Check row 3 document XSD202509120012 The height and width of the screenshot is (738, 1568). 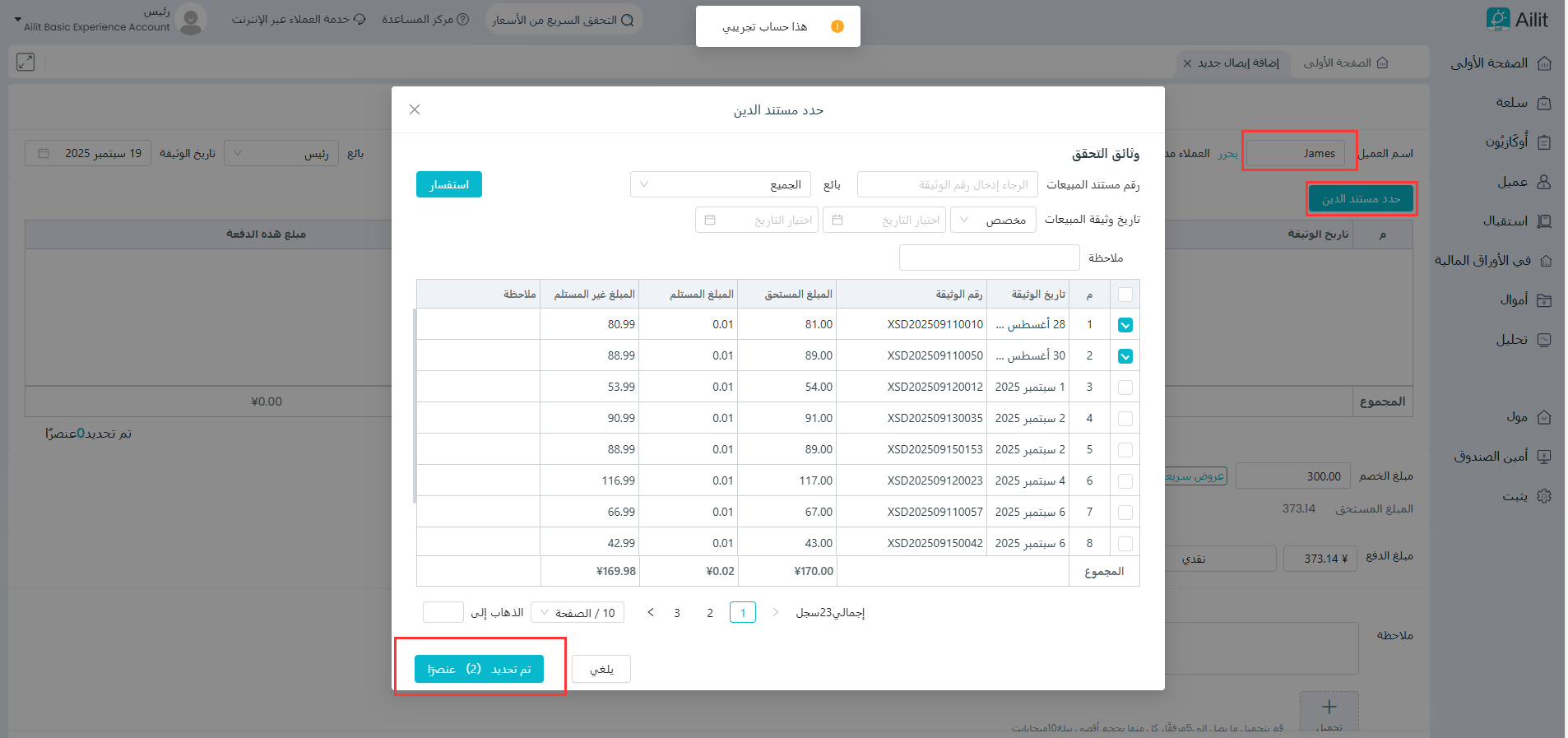point(1125,388)
